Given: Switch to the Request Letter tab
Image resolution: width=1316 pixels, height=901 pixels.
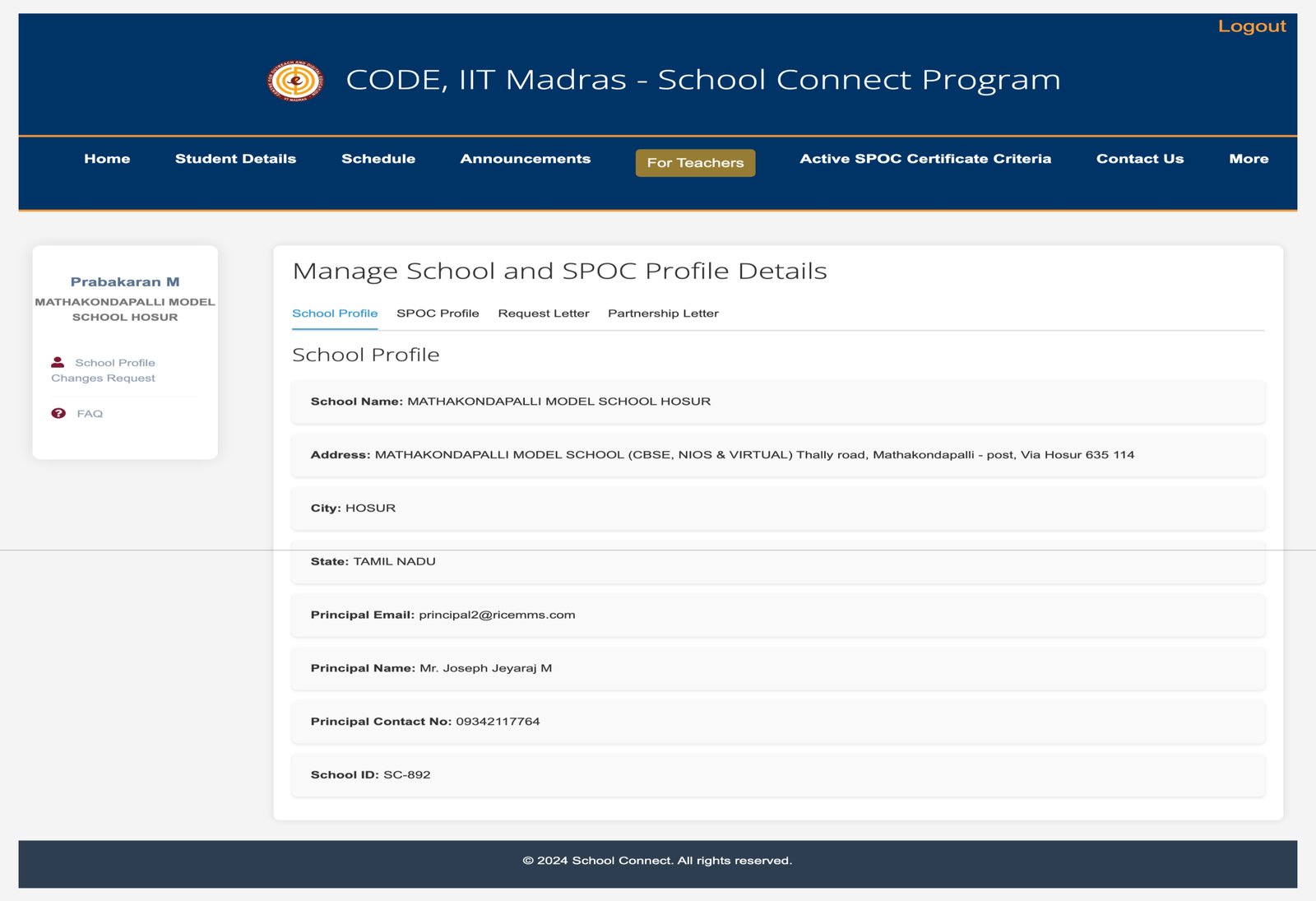Looking at the screenshot, I should (x=544, y=313).
